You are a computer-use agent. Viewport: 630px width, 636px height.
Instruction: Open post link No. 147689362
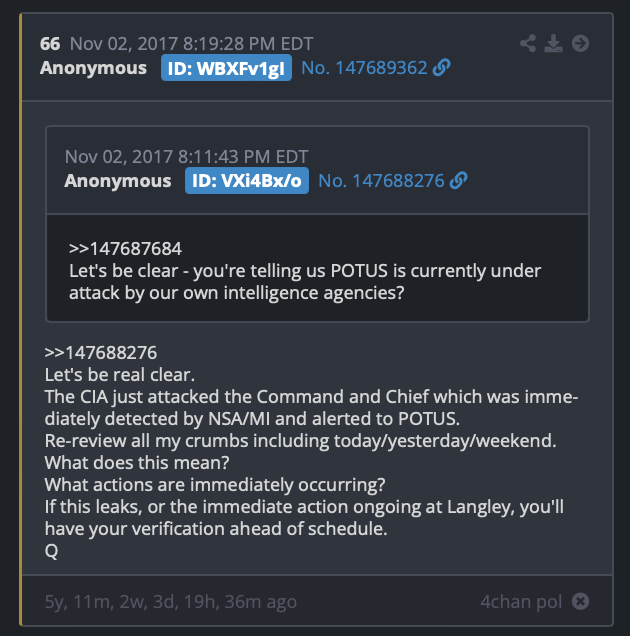pyautogui.click(x=364, y=68)
